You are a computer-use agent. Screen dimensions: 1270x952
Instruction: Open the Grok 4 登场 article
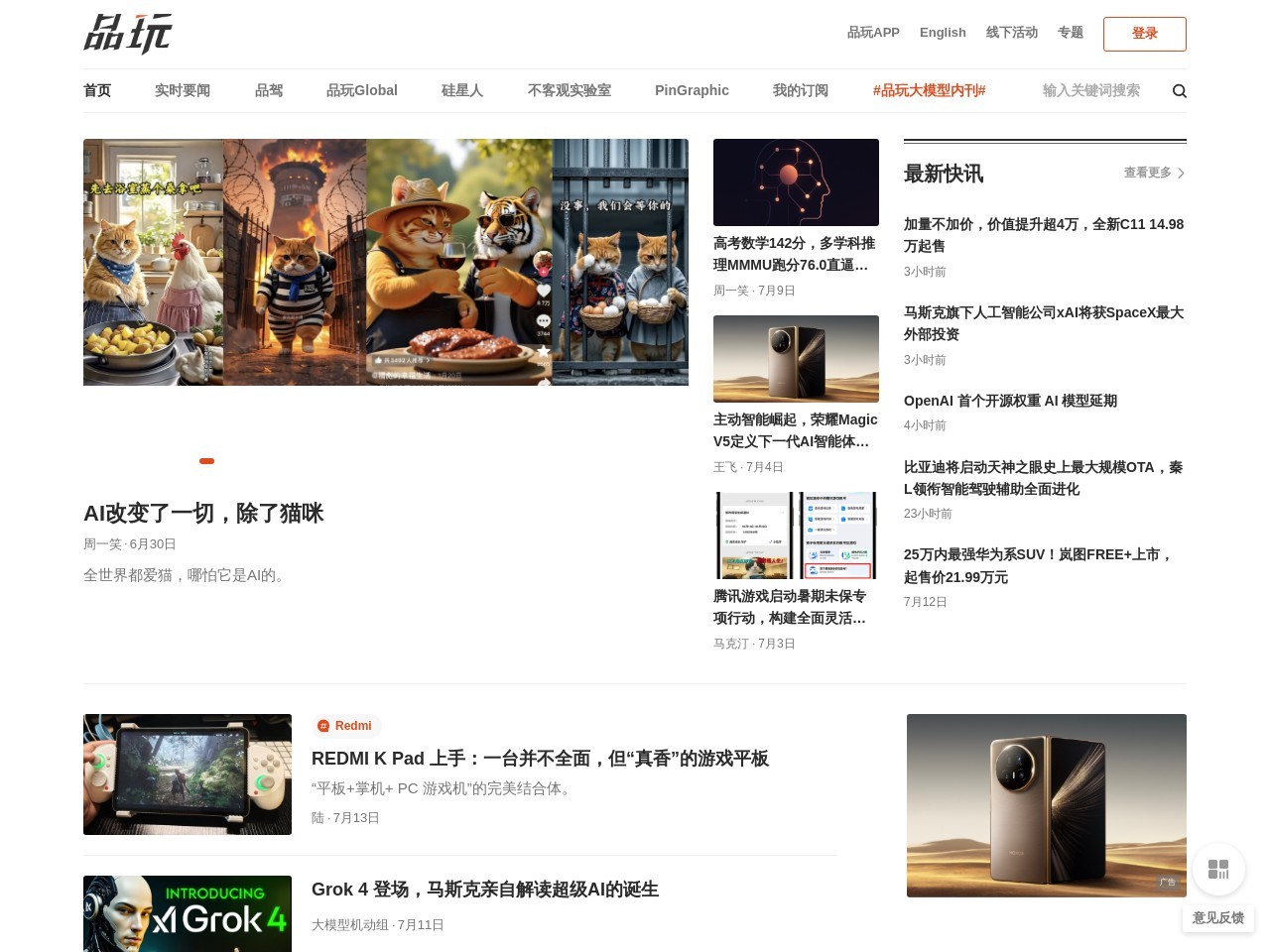point(485,890)
